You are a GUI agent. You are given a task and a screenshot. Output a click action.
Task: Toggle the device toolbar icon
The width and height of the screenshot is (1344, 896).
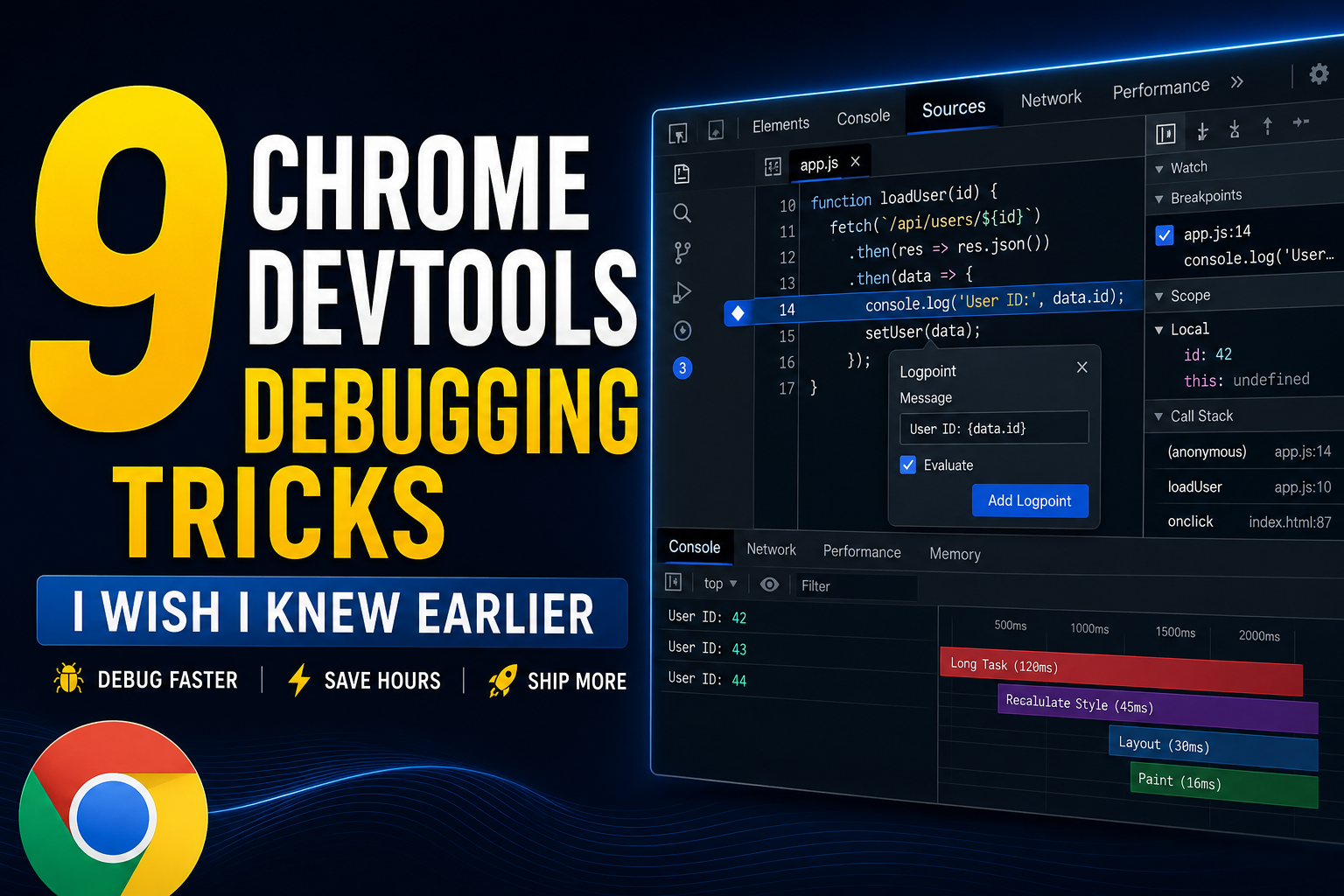(716, 130)
